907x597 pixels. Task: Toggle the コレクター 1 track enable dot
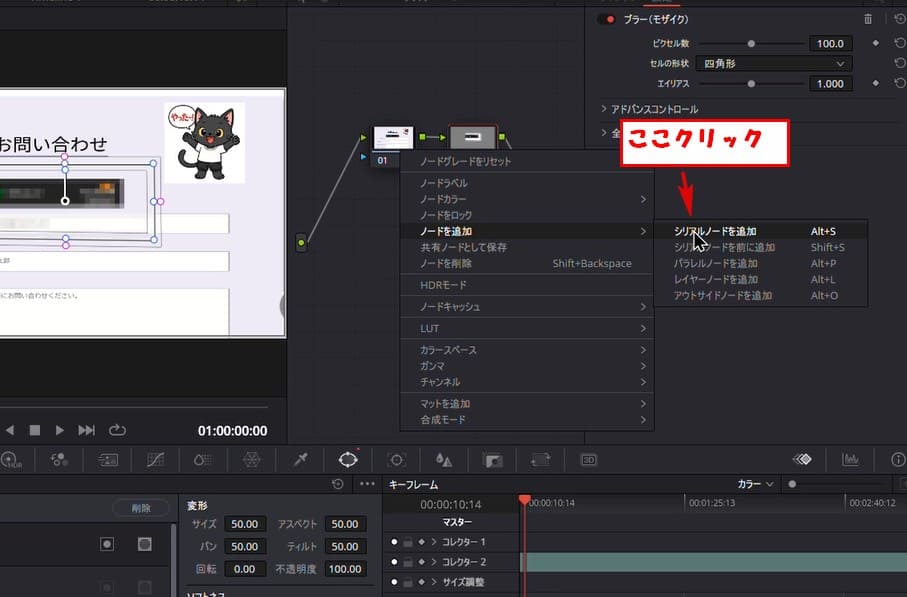[394, 542]
